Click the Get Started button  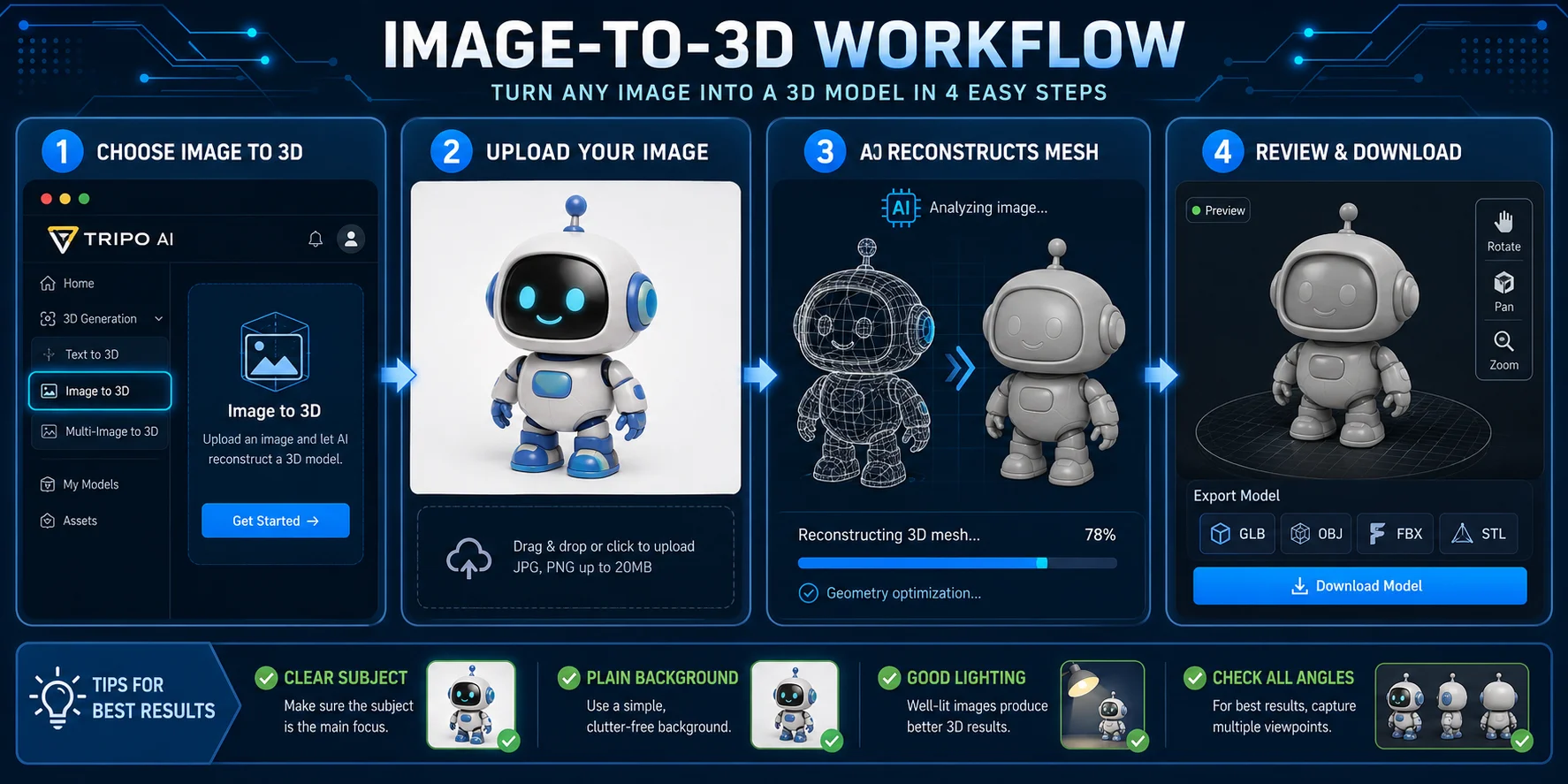(x=276, y=521)
